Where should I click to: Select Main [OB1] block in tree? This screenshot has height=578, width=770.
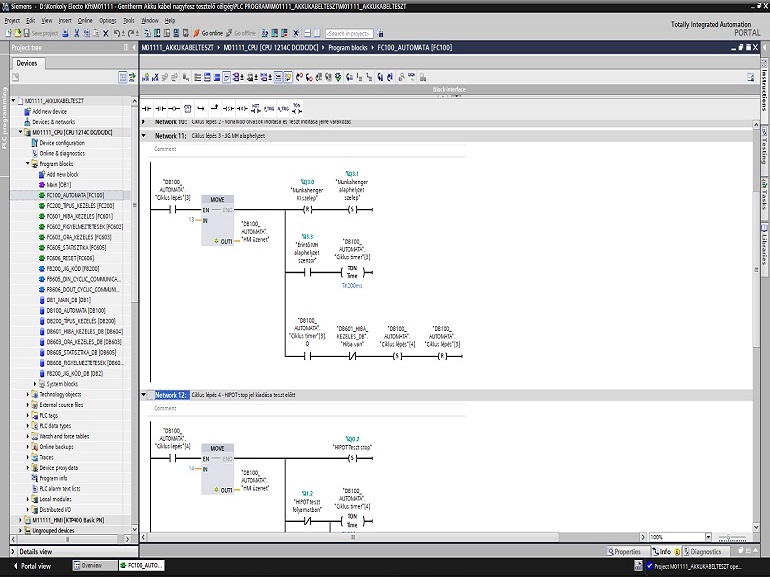pos(58,185)
